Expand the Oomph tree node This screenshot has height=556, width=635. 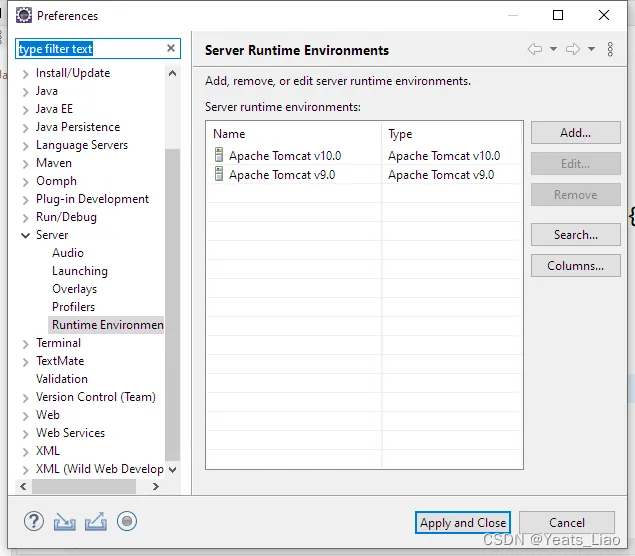(26, 182)
